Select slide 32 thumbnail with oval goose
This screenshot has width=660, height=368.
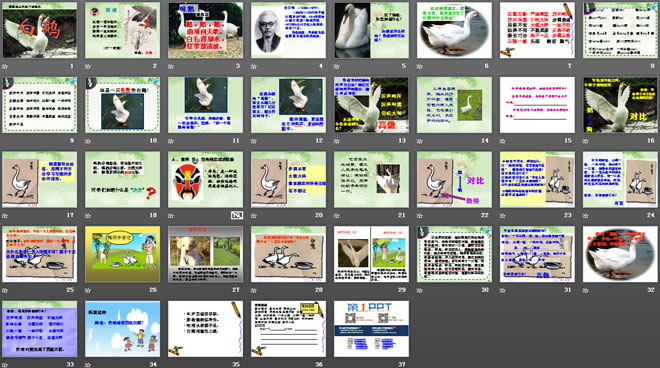click(x=620, y=254)
